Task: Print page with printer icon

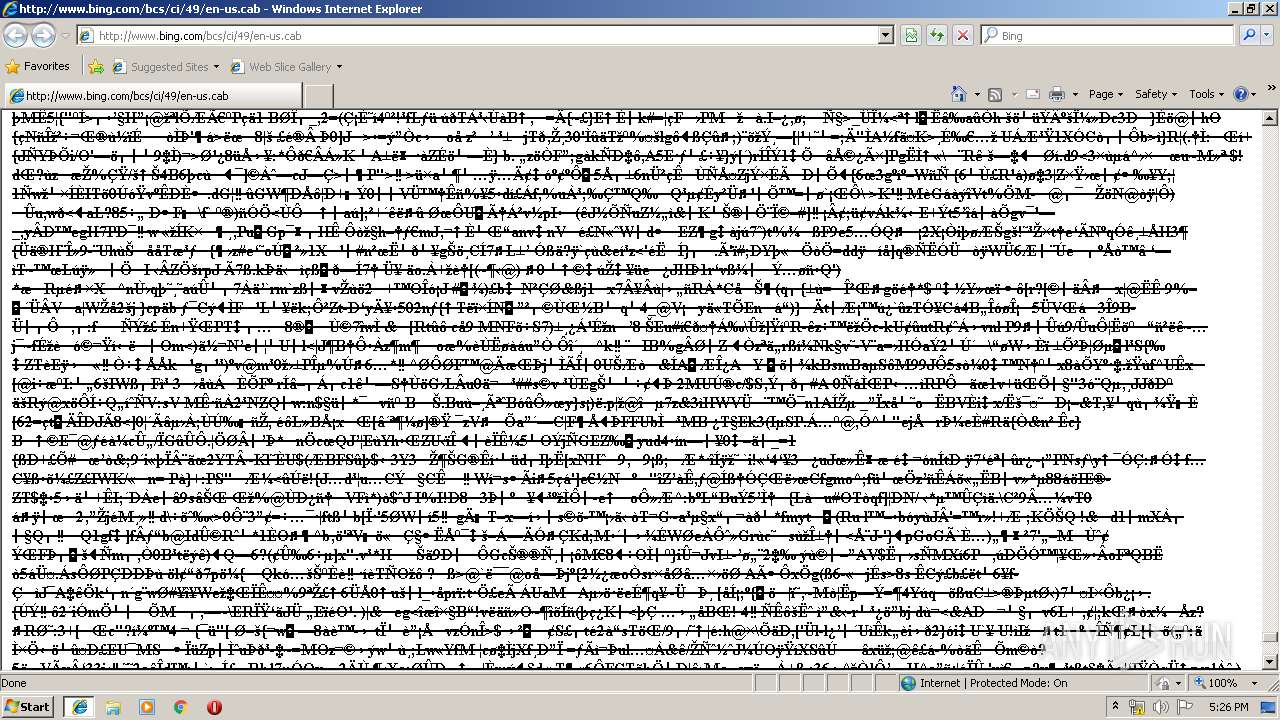Action: tap(1057, 94)
